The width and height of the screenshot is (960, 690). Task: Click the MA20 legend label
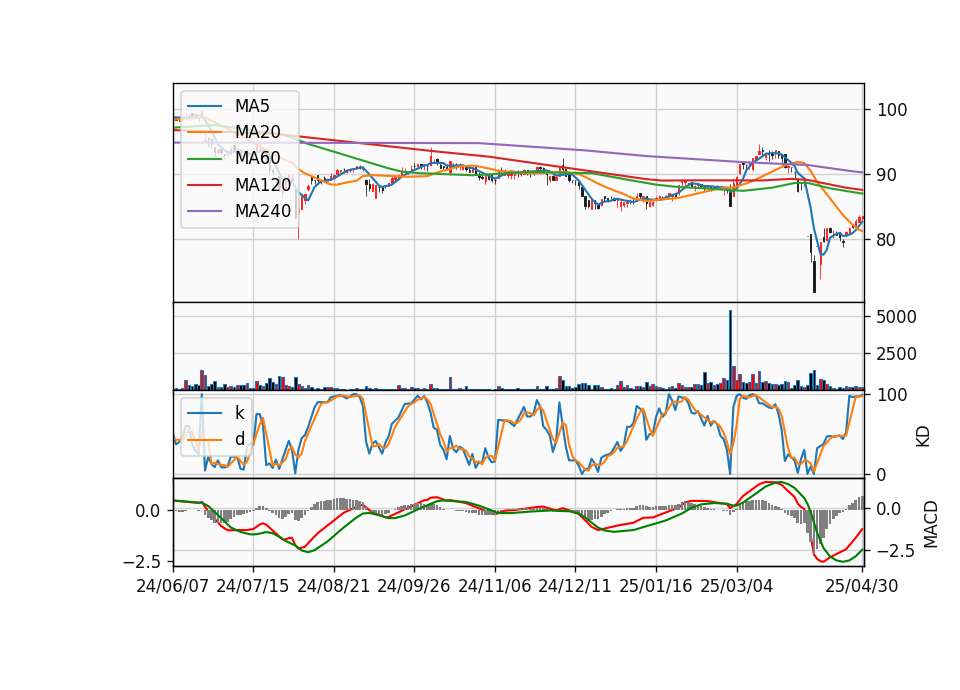click(x=257, y=132)
